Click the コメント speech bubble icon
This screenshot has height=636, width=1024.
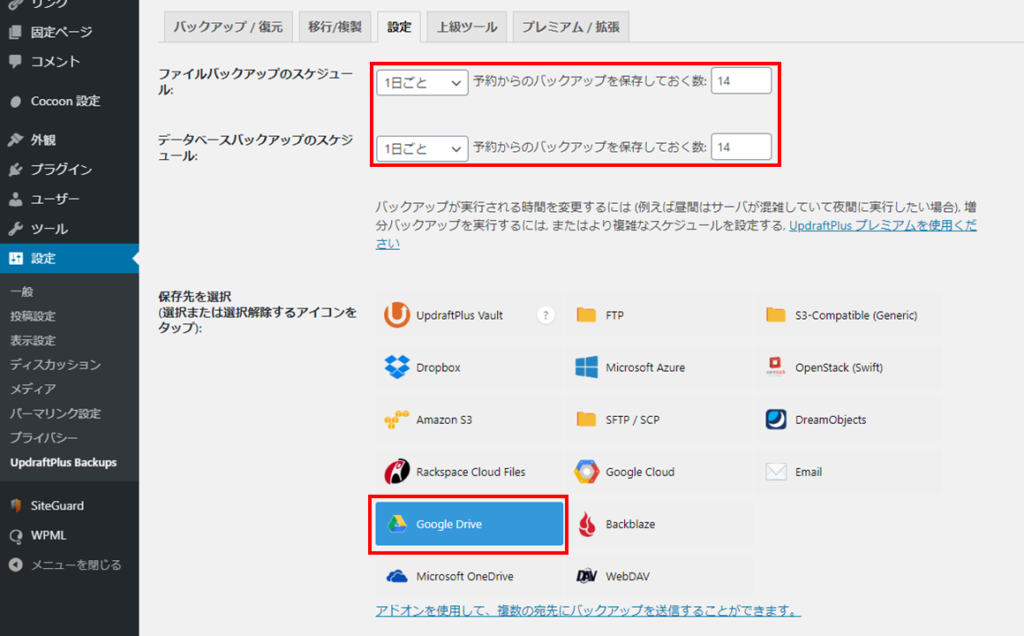(x=16, y=61)
